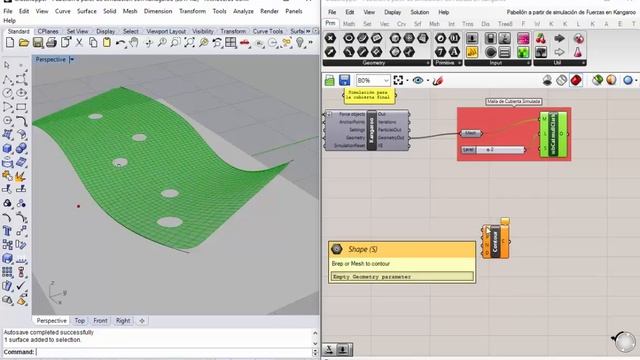Viewport: 640px width, 360px height.
Task: Cut selection with the scissors icon
Action: [79, 42]
